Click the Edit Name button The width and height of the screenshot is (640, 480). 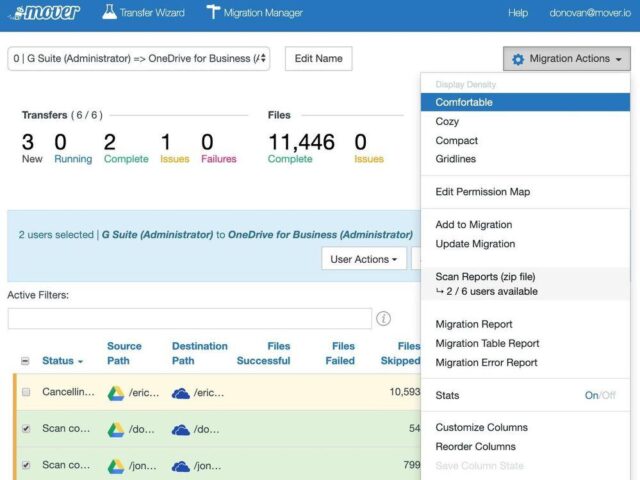(318, 59)
